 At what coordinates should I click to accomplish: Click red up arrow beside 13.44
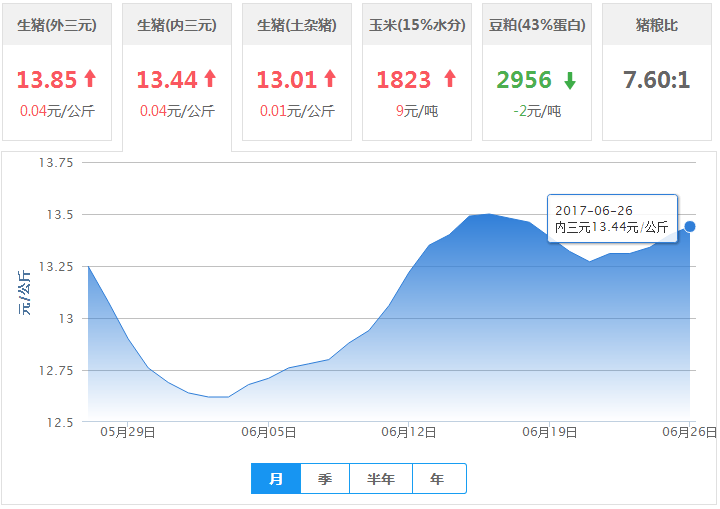coord(210,79)
